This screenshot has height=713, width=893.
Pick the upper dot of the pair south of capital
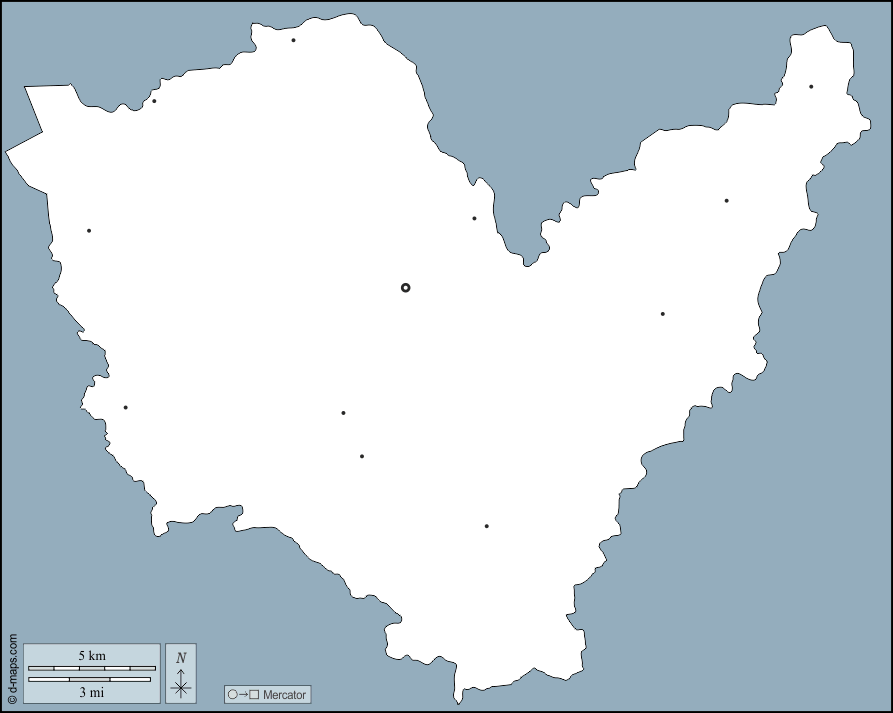tap(343, 413)
